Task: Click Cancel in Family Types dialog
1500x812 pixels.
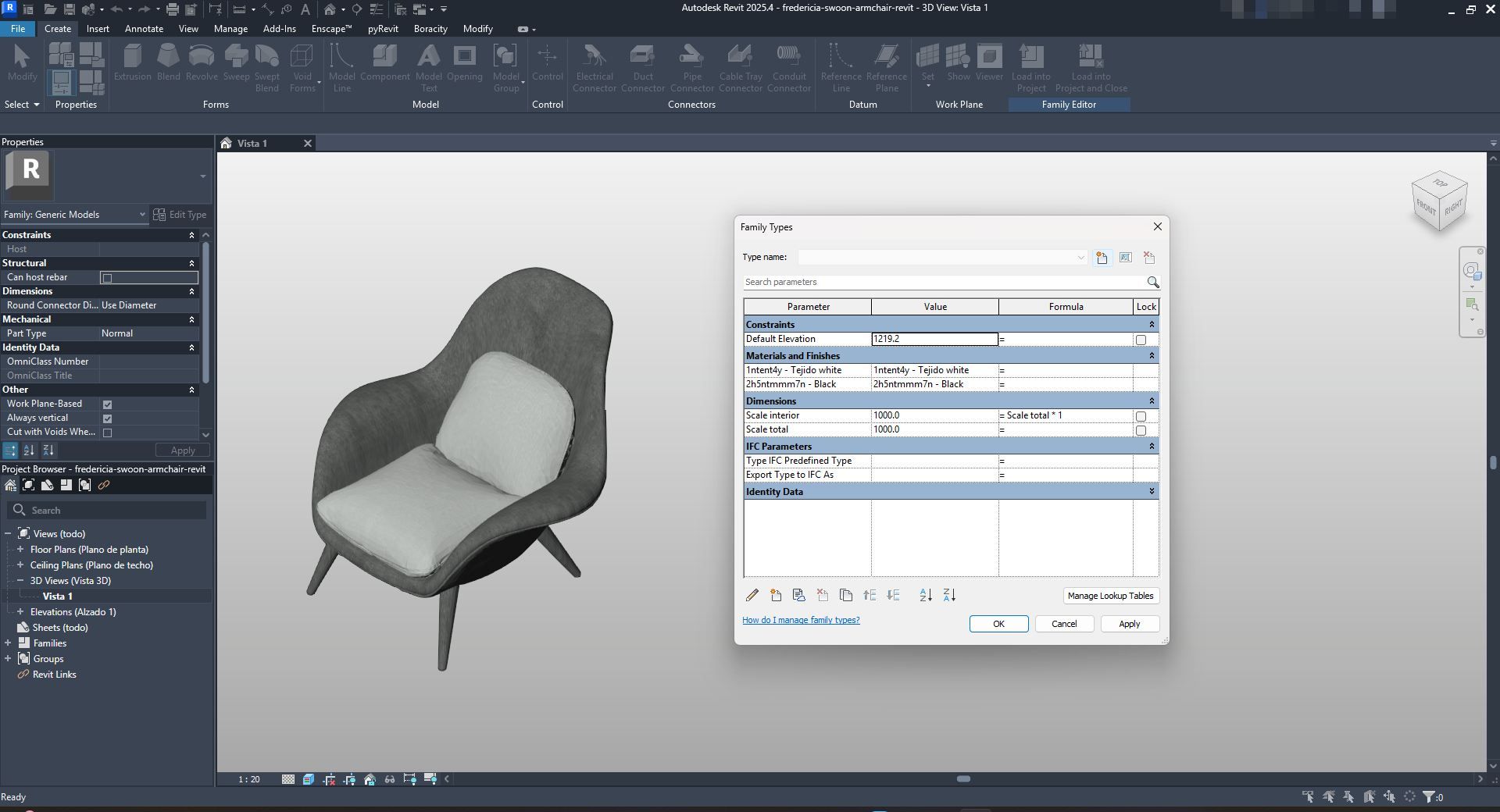Action: 1064,624
